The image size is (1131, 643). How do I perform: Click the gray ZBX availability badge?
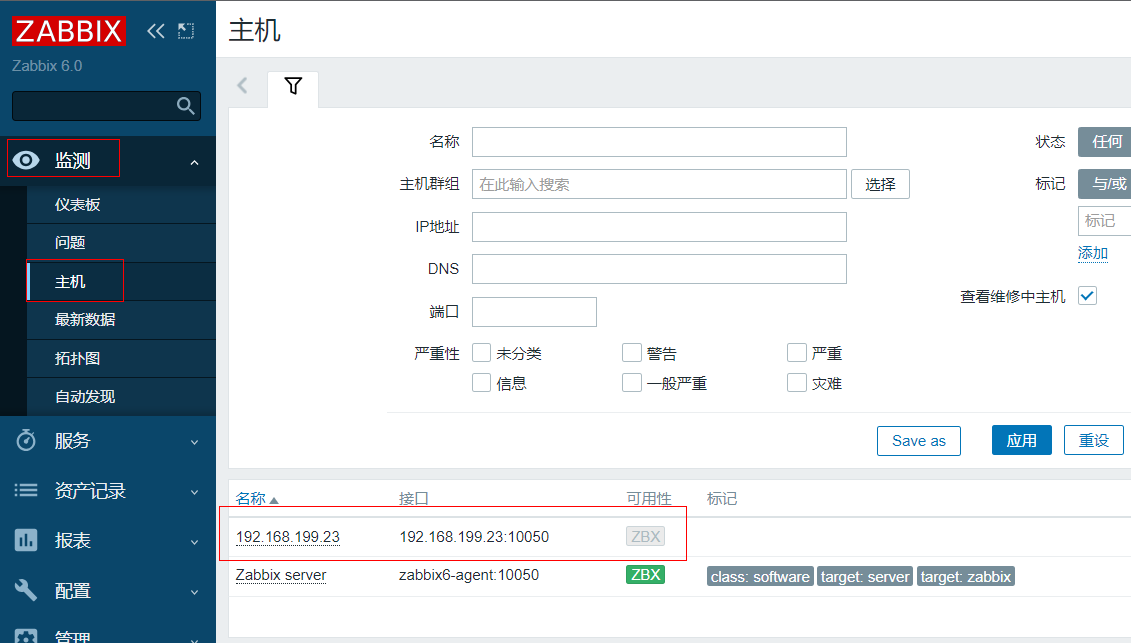[x=645, y=536]
